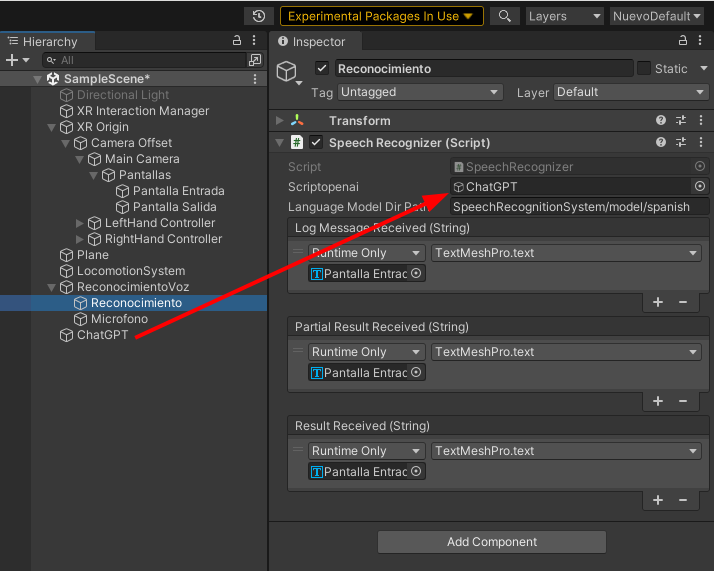
Task: Open the Layers dropdown in toolbar
Action: click(564, 16)
